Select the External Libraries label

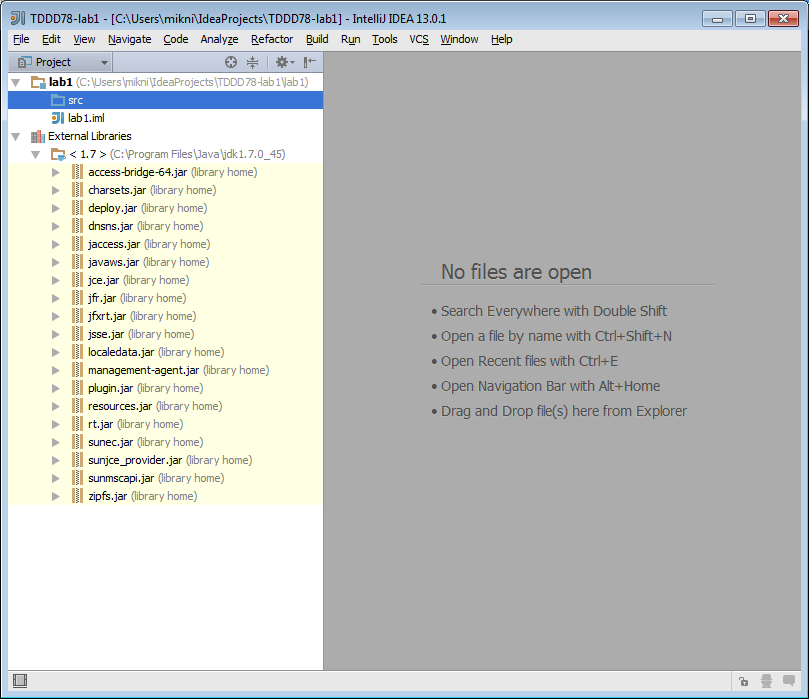click(90, 136)
